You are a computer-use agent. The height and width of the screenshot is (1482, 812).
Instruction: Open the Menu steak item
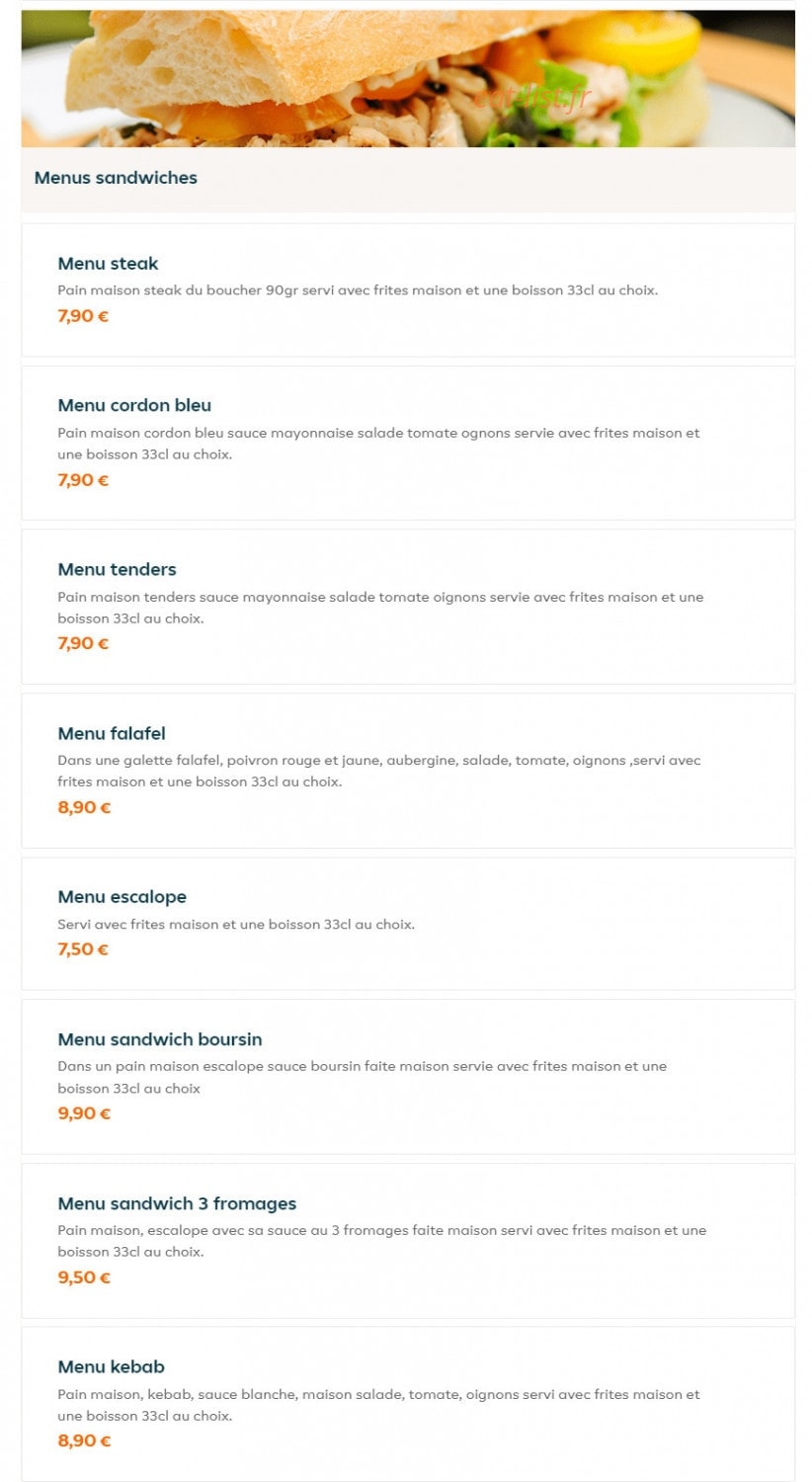(408, 289)
